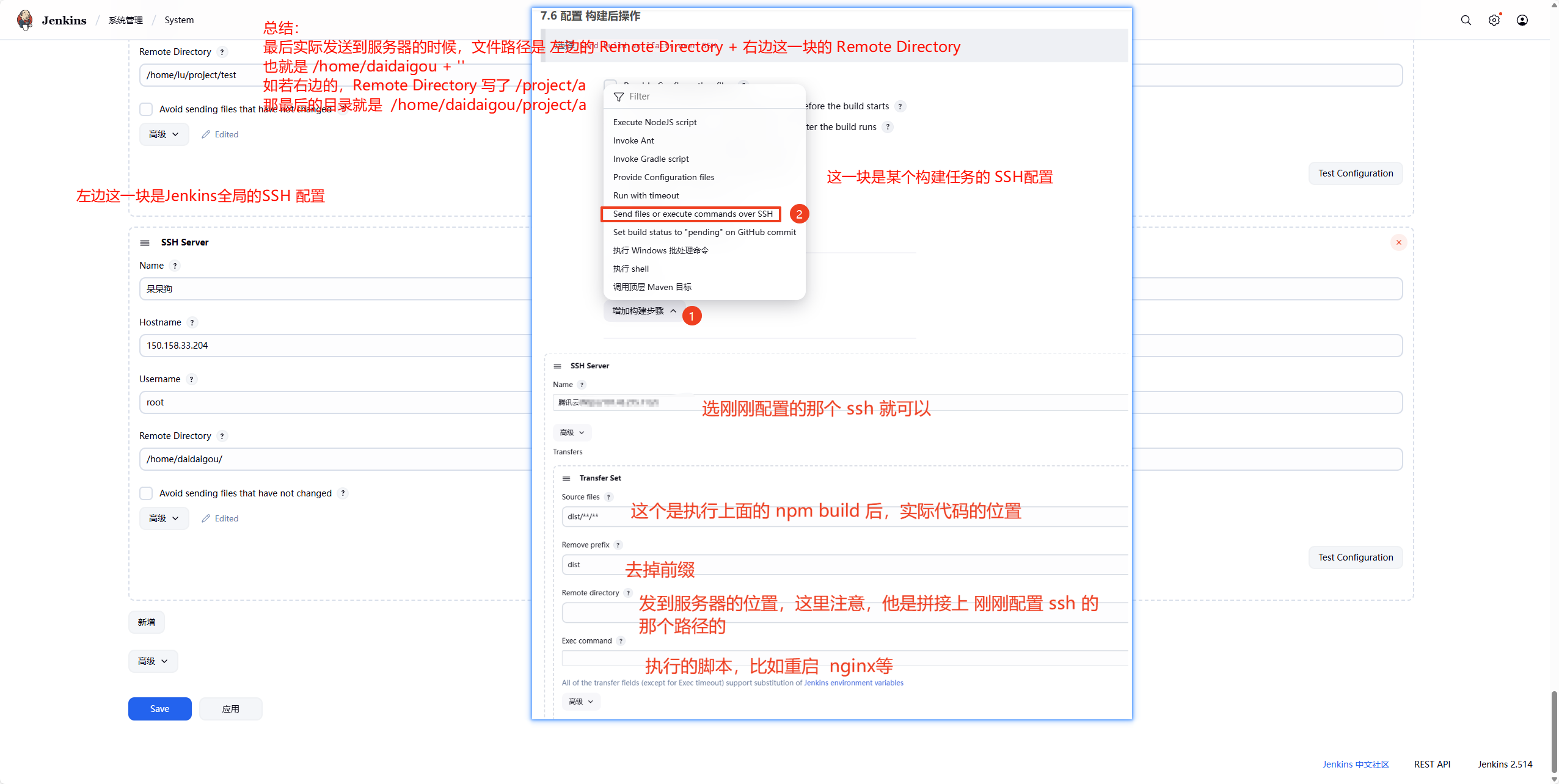This screenshot has height=784, width=1559.
Task: Go to 系统管理 breadcrumb
Action: (125, 20)
